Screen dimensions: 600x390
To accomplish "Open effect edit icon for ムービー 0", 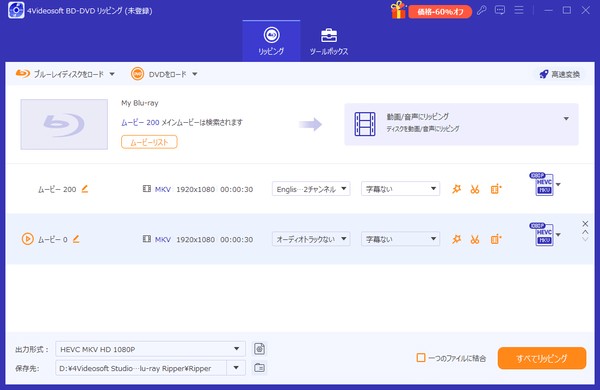I will pyautogui.click(x=456, y=239).
